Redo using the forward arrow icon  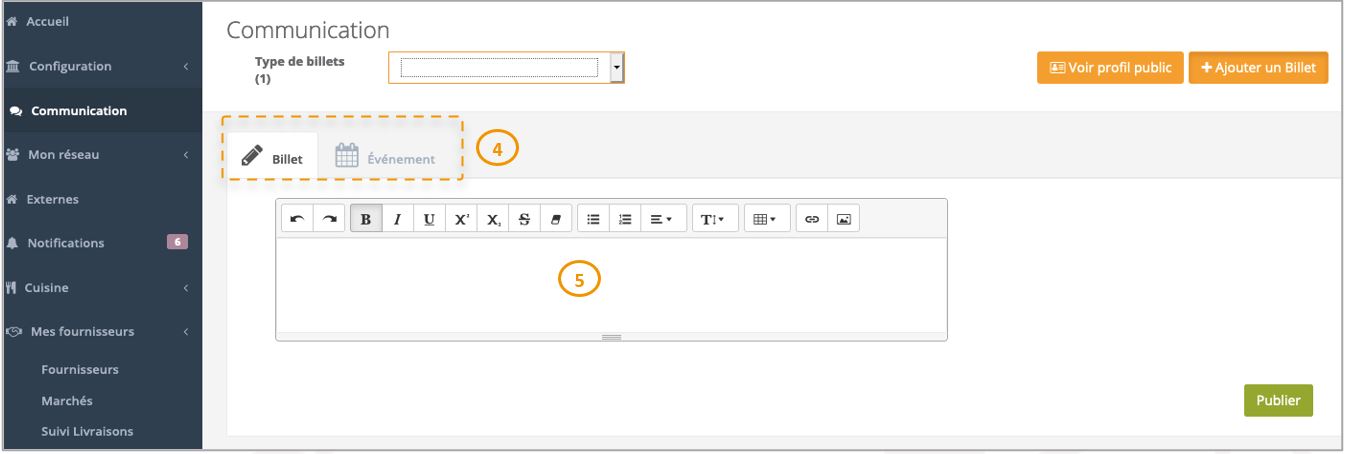pos(329,219)
